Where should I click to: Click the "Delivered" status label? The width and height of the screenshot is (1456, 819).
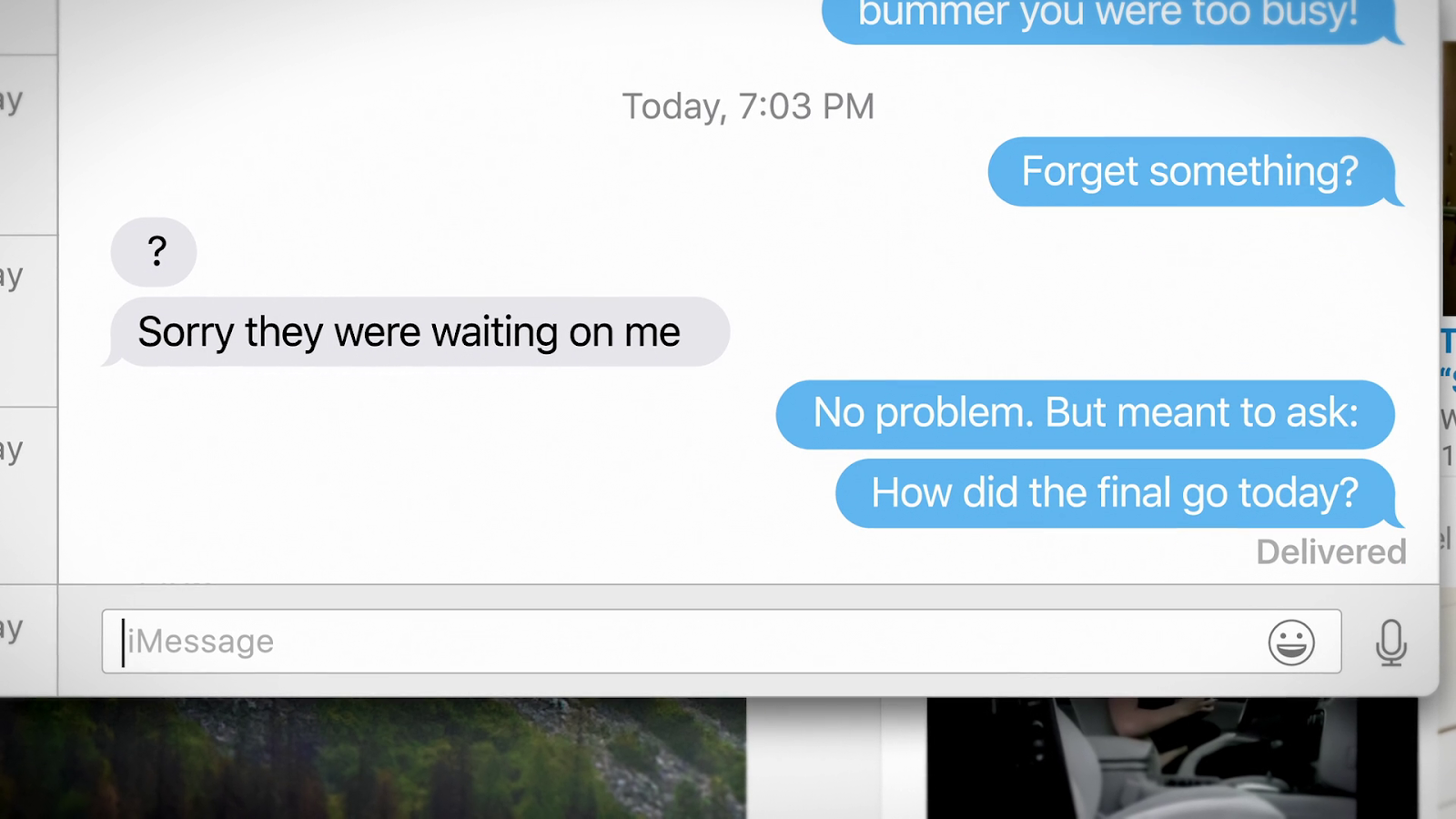[1331, 551]
